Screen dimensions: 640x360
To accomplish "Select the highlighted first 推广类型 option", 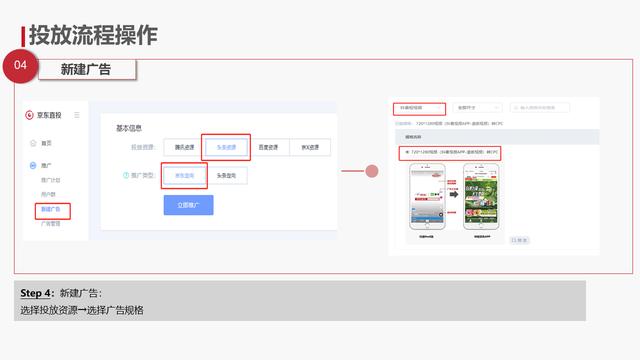I will pyautogui.click(x=184, y=176).
